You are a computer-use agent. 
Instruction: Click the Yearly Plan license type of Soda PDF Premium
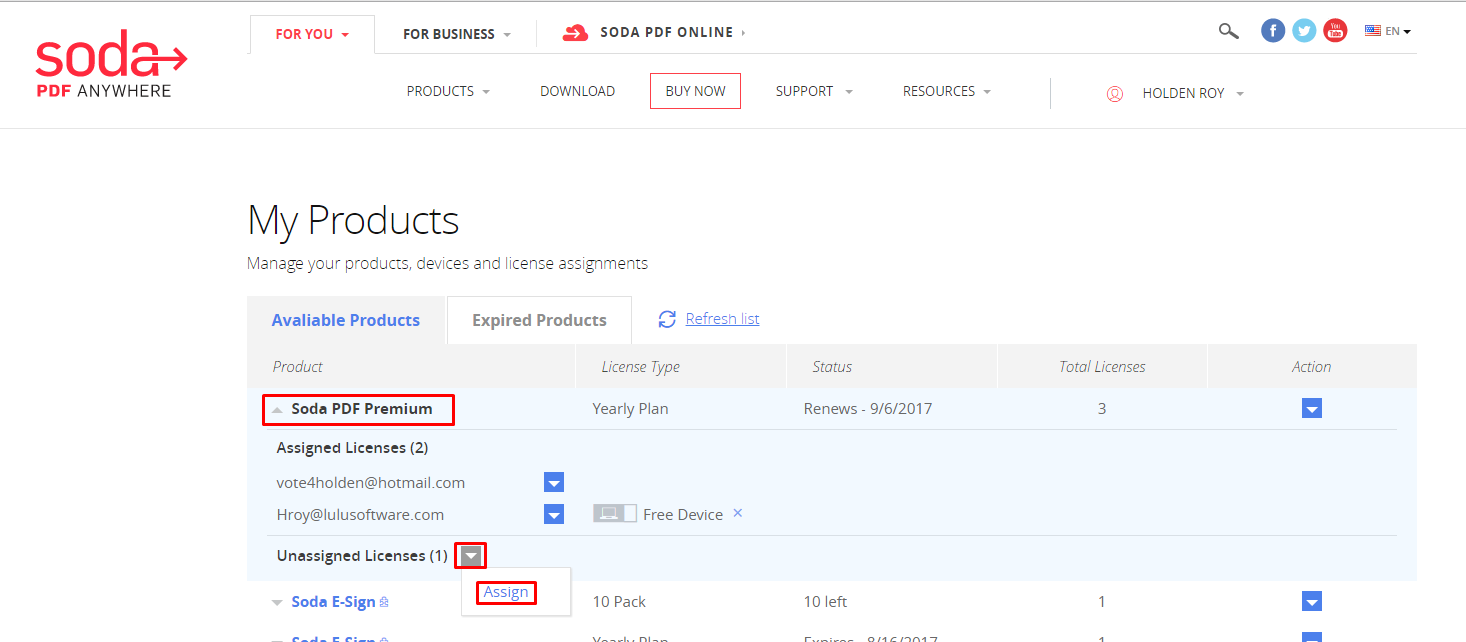[630, 408]
